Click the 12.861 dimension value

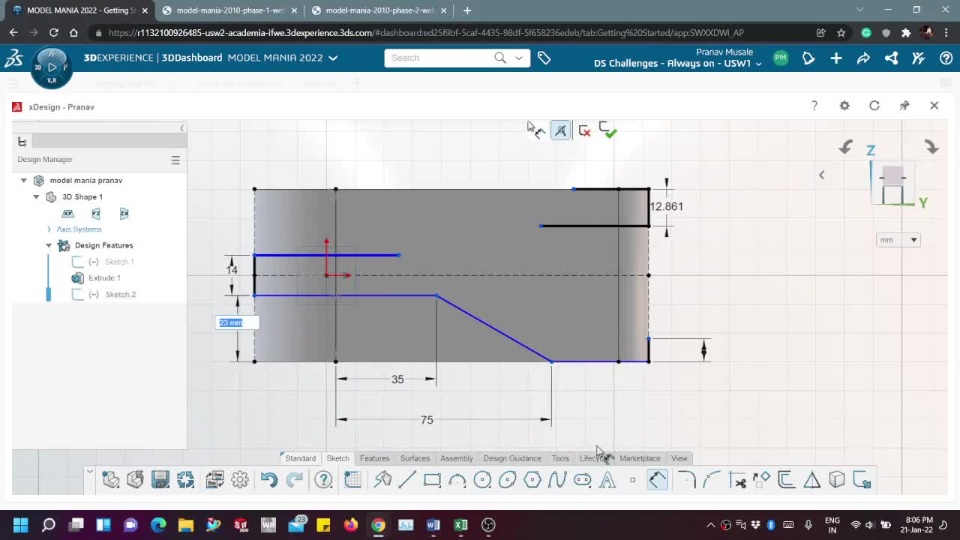[x=666, y=207]
